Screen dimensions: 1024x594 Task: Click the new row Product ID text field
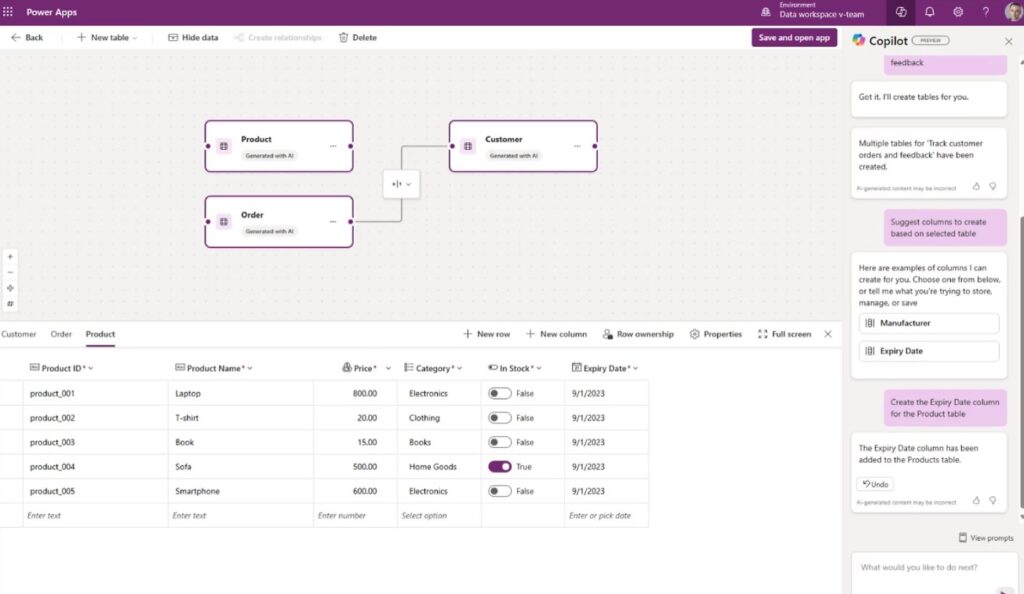[x=95, y=516]
